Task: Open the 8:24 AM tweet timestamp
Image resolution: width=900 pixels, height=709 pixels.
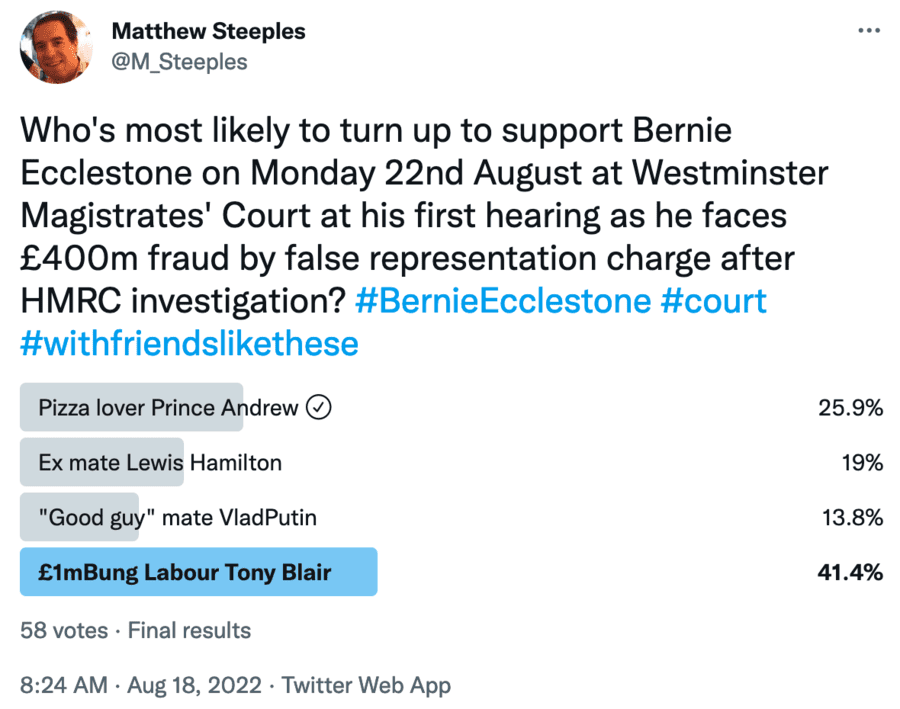Action: pos(64,685)
